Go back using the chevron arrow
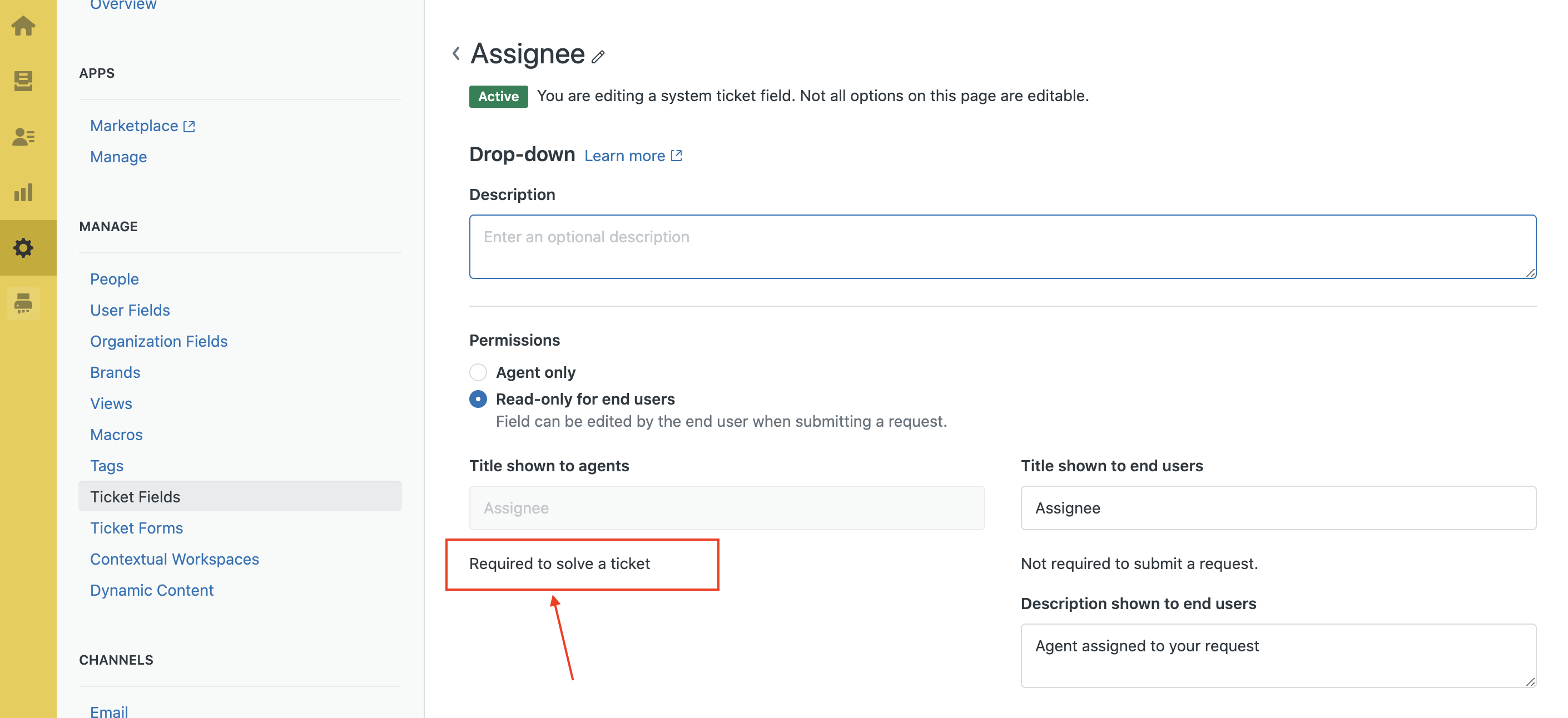 pos(456,53)
